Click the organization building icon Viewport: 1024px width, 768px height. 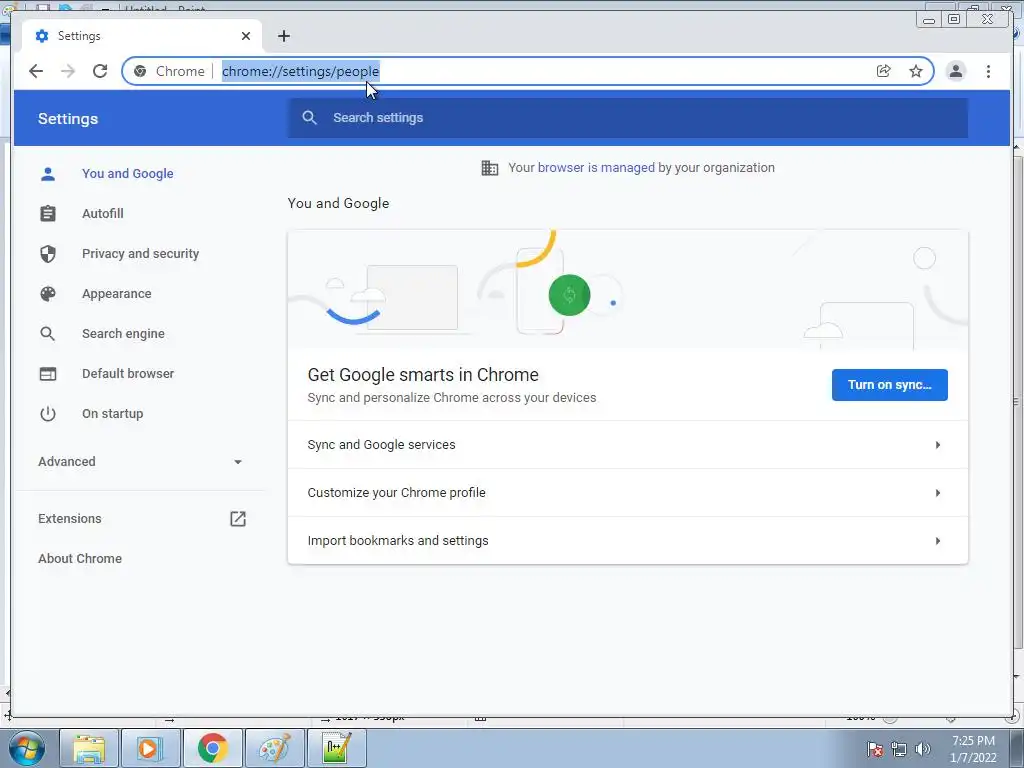[x=490, y=168]
